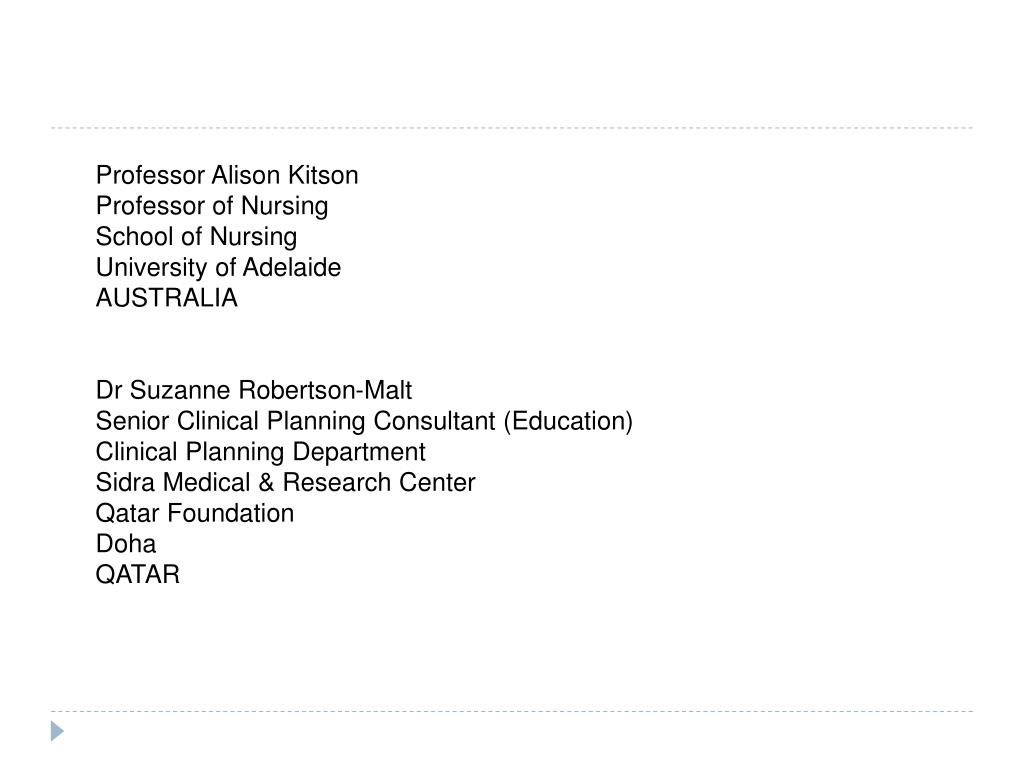Select the Professor Alison Kitson line
The height and width of the screenshot is (768, 1024).
(x=227, y=175)
